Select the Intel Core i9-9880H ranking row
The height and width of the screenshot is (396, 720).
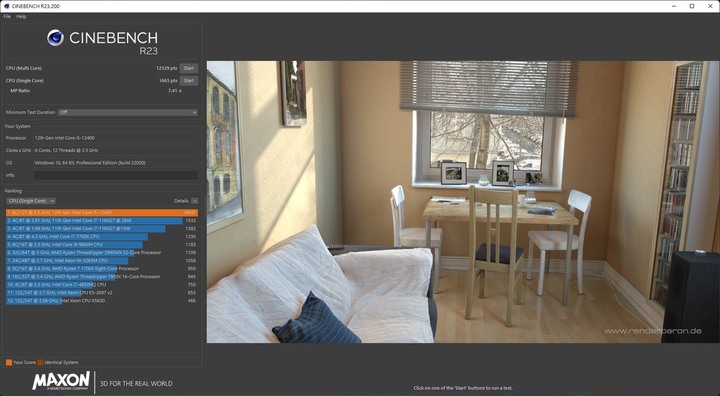[x=102, y=244]
